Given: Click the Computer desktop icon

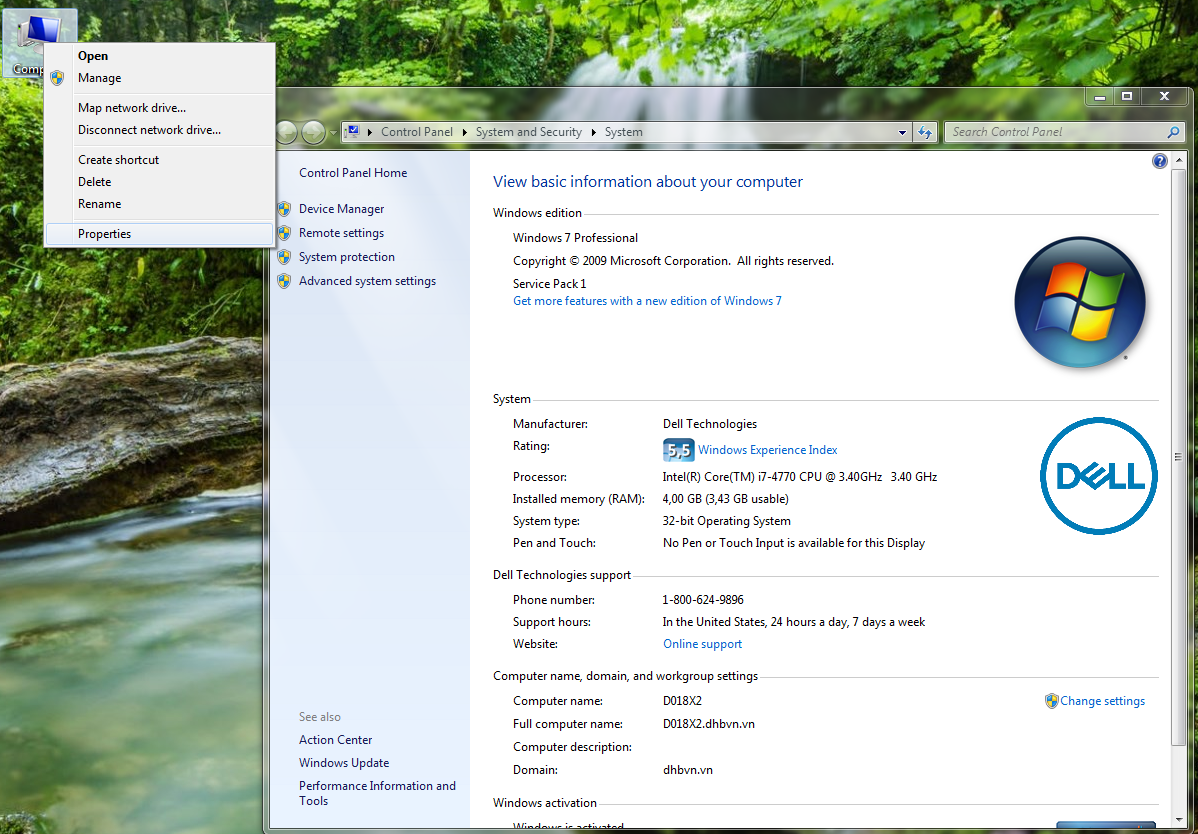Looking at the screenshot, I should [x=39, y=42].
